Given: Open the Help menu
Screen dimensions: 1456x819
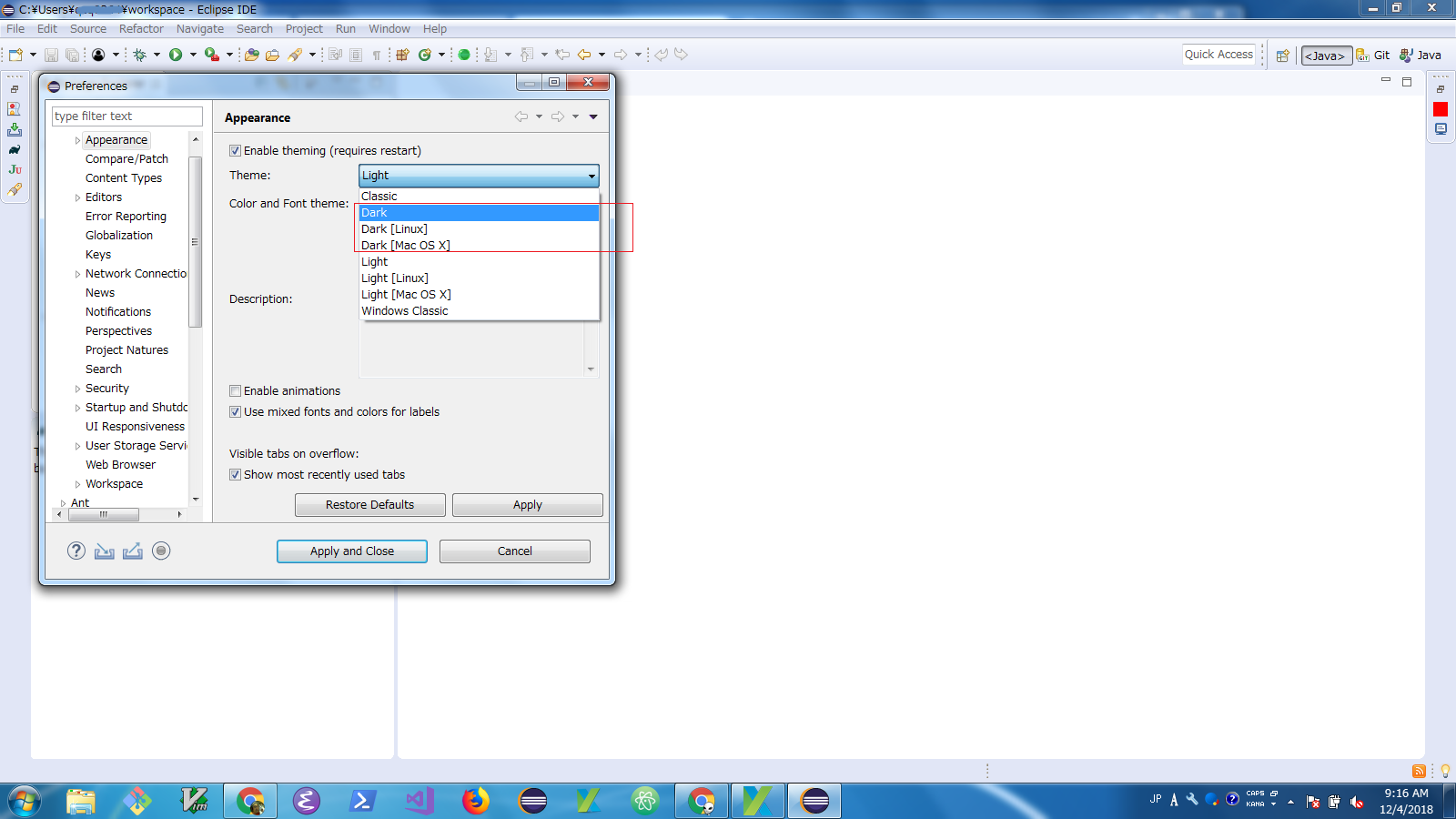Looking at the screenshot, I should point(435,29).
